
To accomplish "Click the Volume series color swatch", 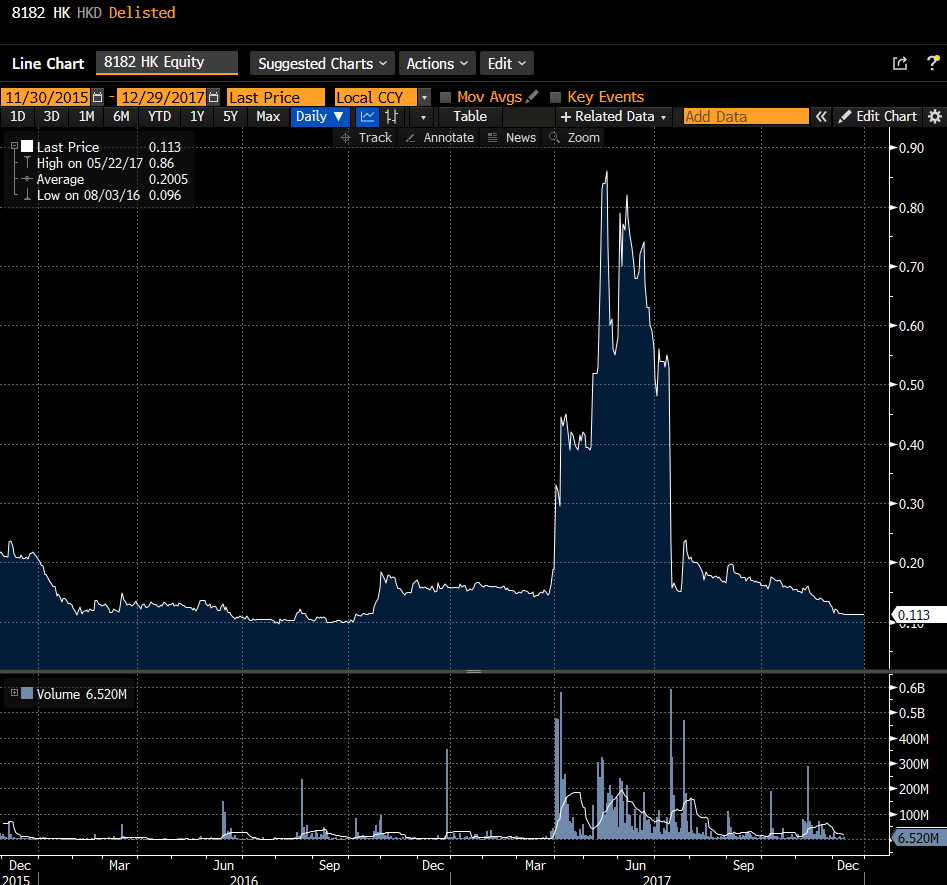I will (x=27, y=693).
